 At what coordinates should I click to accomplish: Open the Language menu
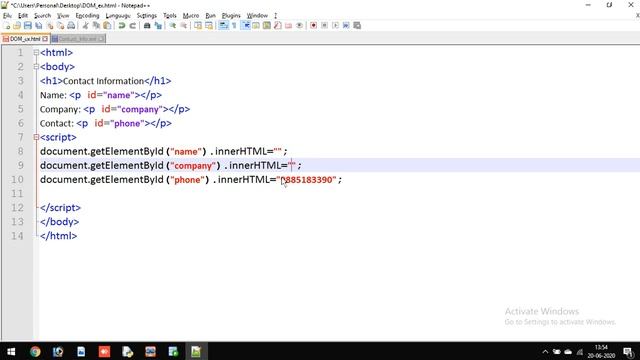tap(118, 16)
